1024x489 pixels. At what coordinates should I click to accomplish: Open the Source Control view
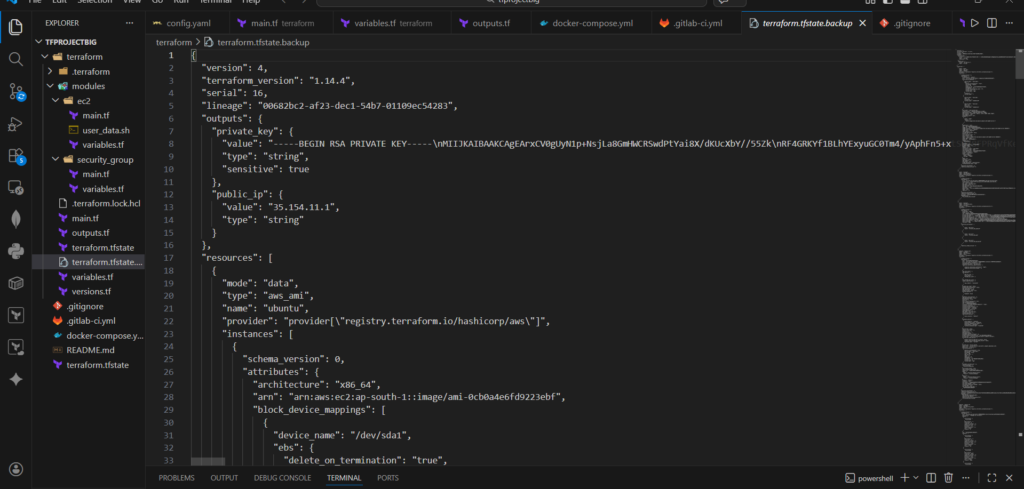point(16,92)
